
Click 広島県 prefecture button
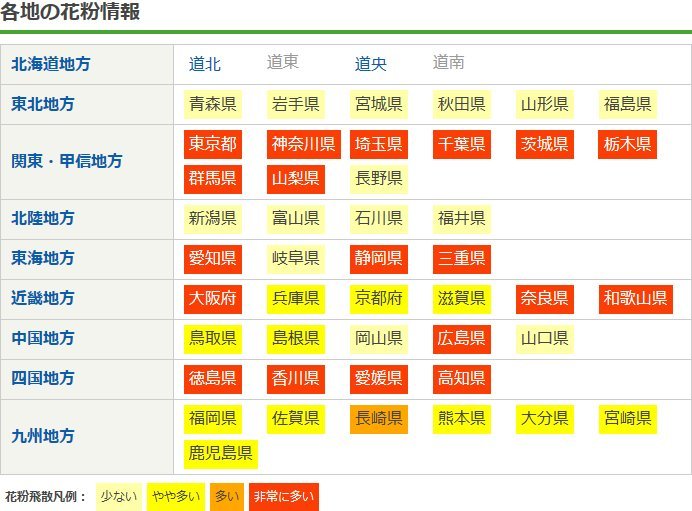coord(462,338)
